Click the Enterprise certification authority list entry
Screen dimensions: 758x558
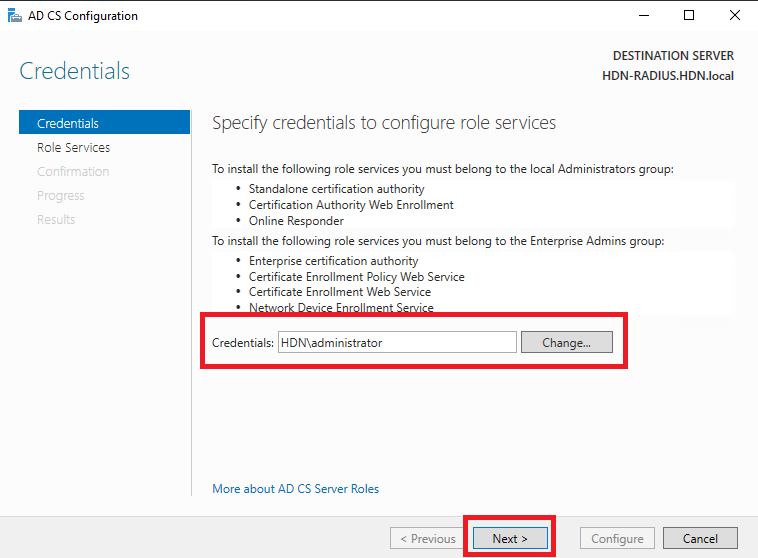[x=334, y=261]
